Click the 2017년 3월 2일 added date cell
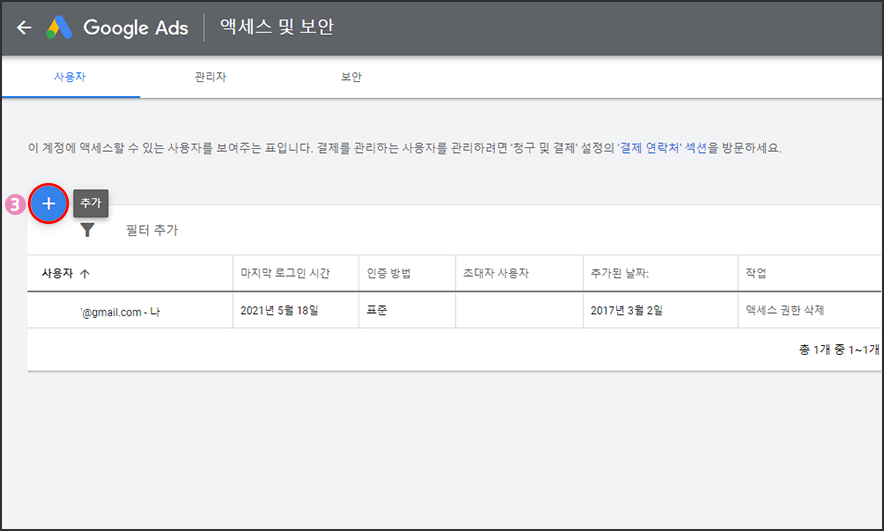 [626, 310]
